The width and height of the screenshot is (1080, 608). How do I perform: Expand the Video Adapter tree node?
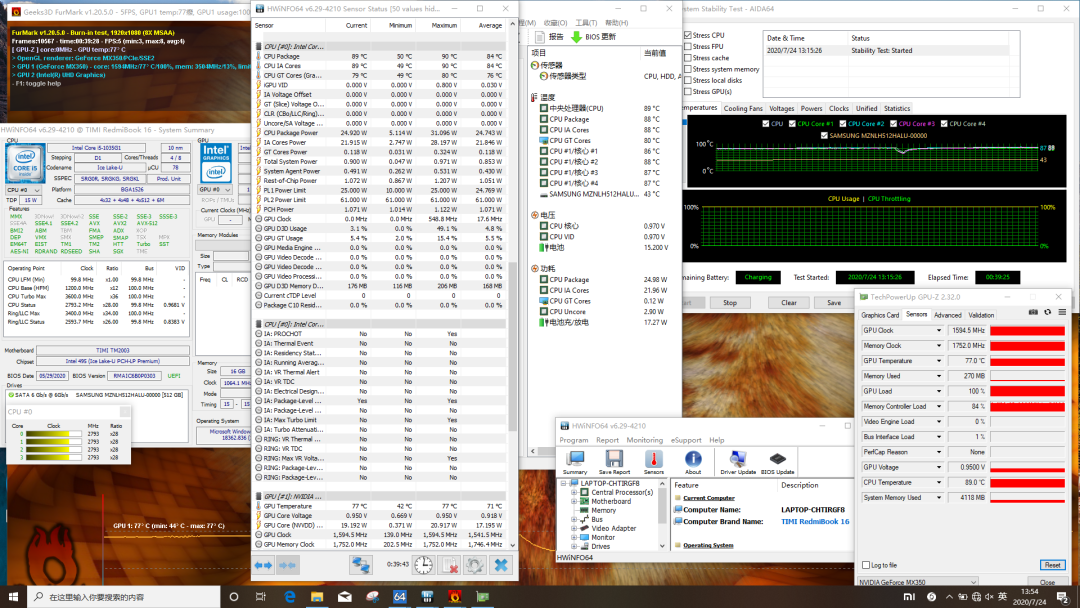click(575, 528)
